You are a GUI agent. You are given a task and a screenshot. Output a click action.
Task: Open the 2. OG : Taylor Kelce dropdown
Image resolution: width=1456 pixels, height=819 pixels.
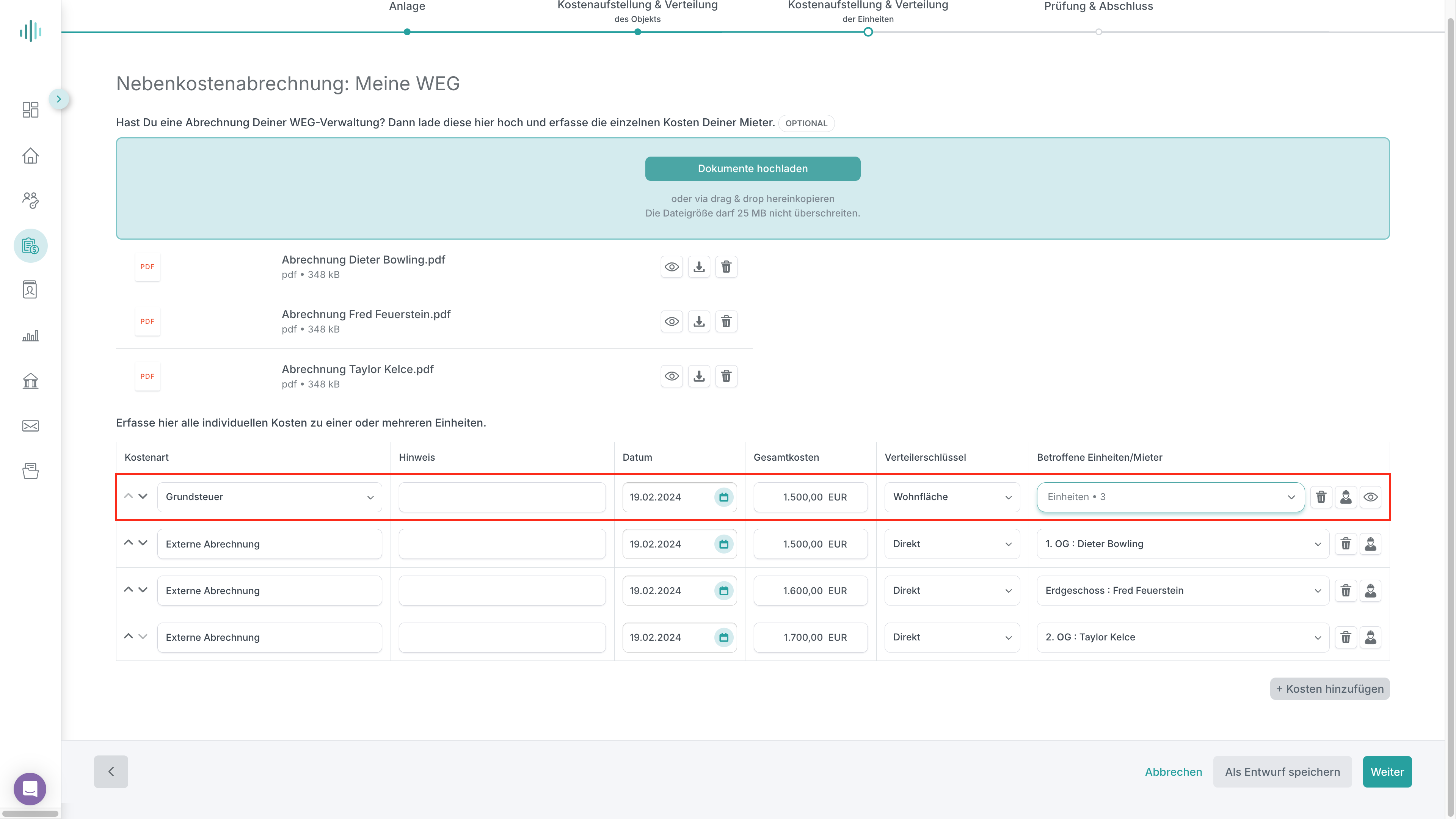pos(1183,637)
